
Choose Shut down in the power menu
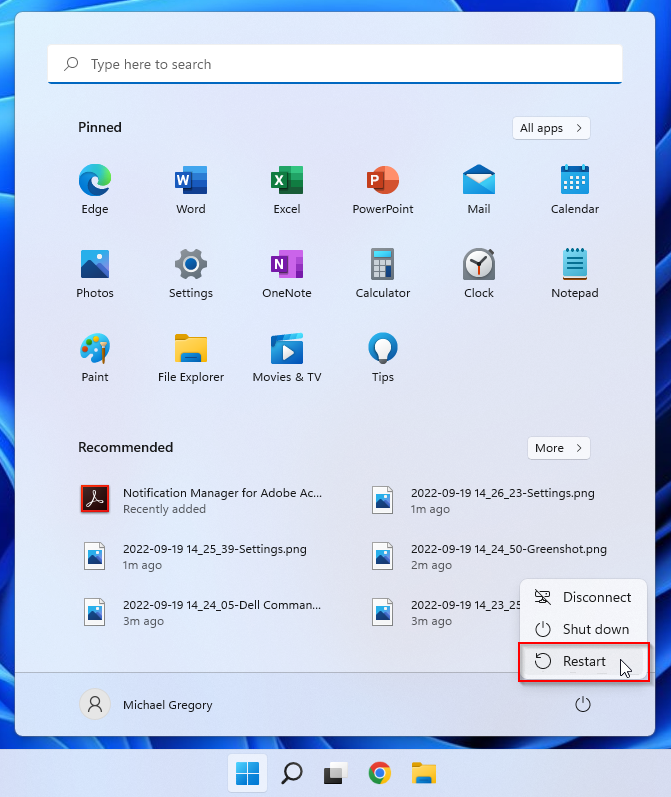(x=583, y=629)
